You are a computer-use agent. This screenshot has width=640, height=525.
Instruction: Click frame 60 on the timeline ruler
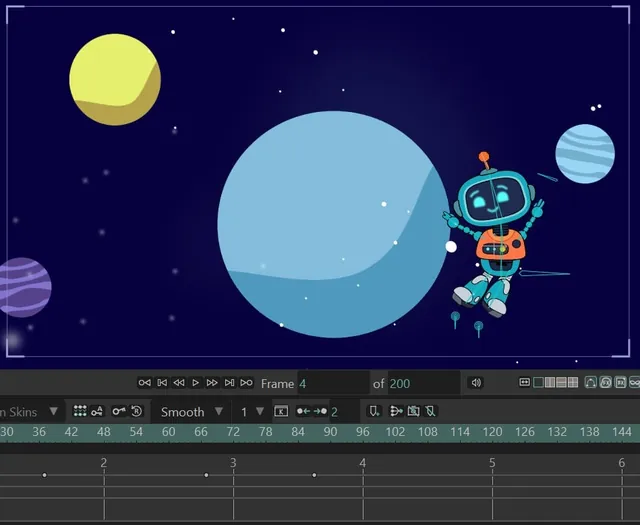point(169,432)
